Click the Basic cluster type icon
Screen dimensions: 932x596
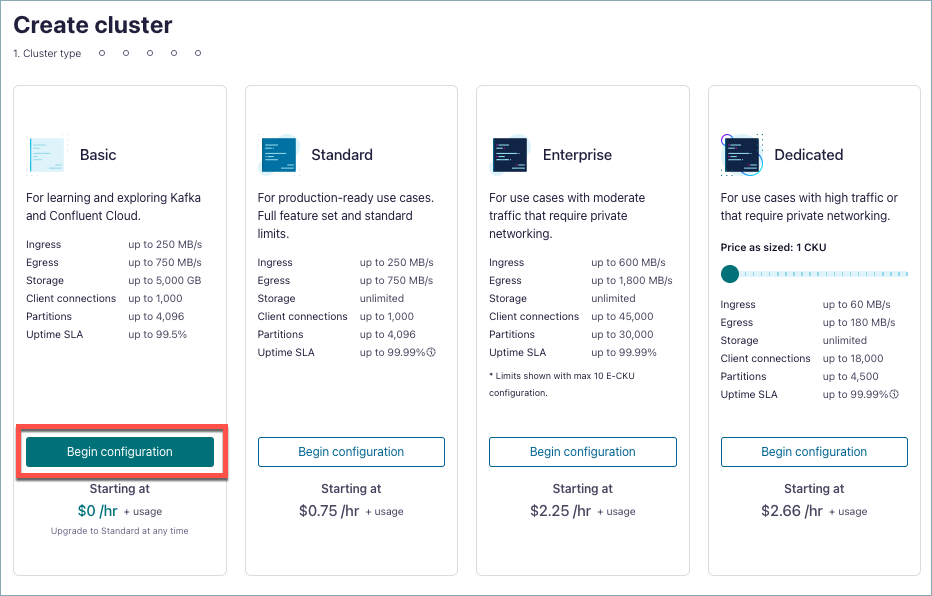[x=46, y=155]
